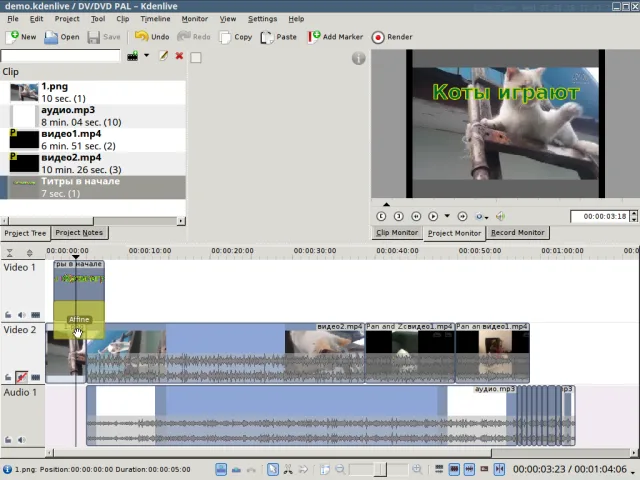Screen dimensions: 640x480
Task: Toggle the monitor audio volume icon
Action: [500, 216]
